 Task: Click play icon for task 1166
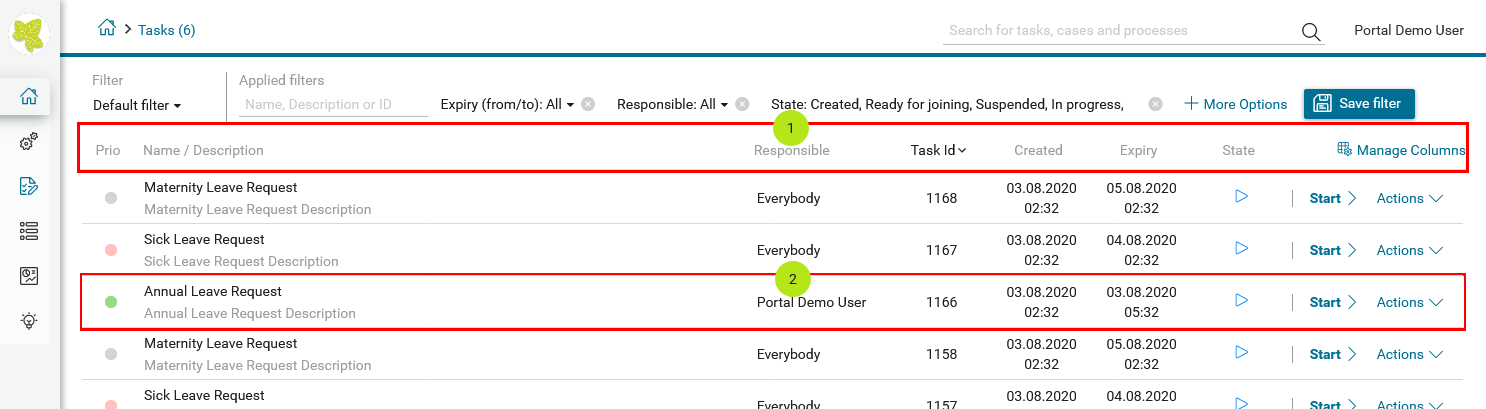[1241, 301]
